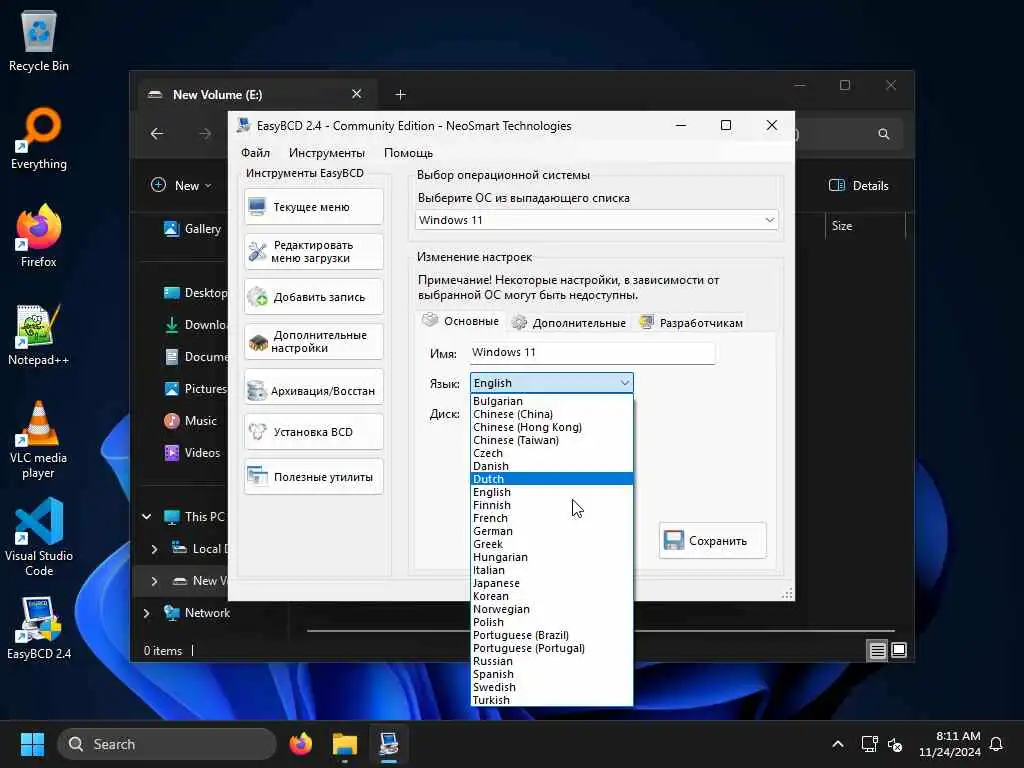Image resolution: width=1024 pixels, height=768 pixels.
Task: Click File Explorer back arrow
Action: (x=157, y=134)
